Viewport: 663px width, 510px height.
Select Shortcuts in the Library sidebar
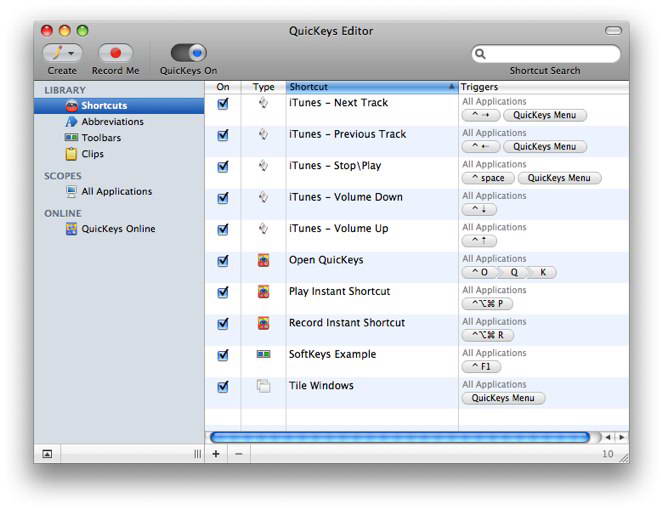click(x=119, y=105)
